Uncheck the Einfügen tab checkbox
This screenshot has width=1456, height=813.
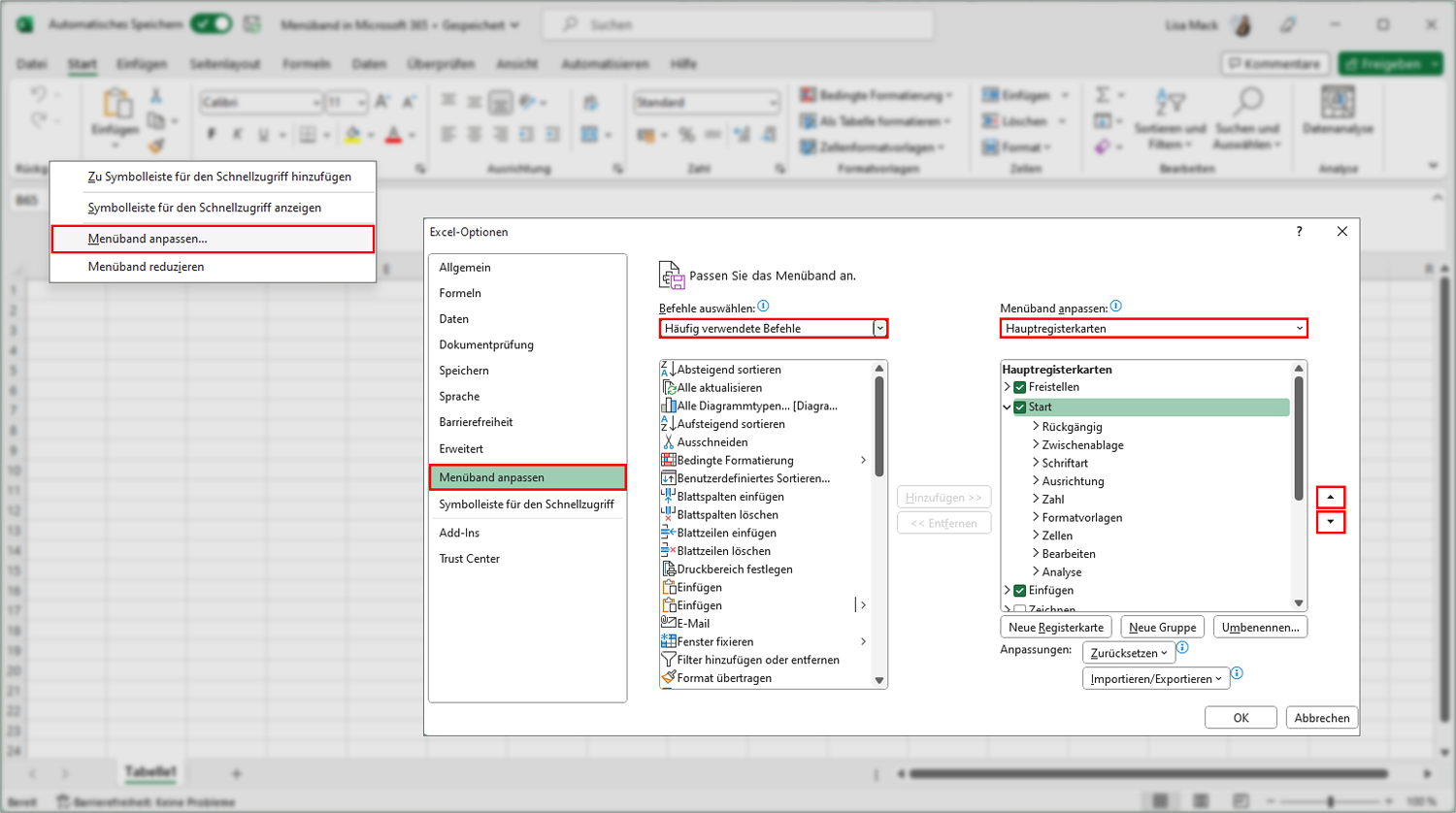[x=1020, y=590]
